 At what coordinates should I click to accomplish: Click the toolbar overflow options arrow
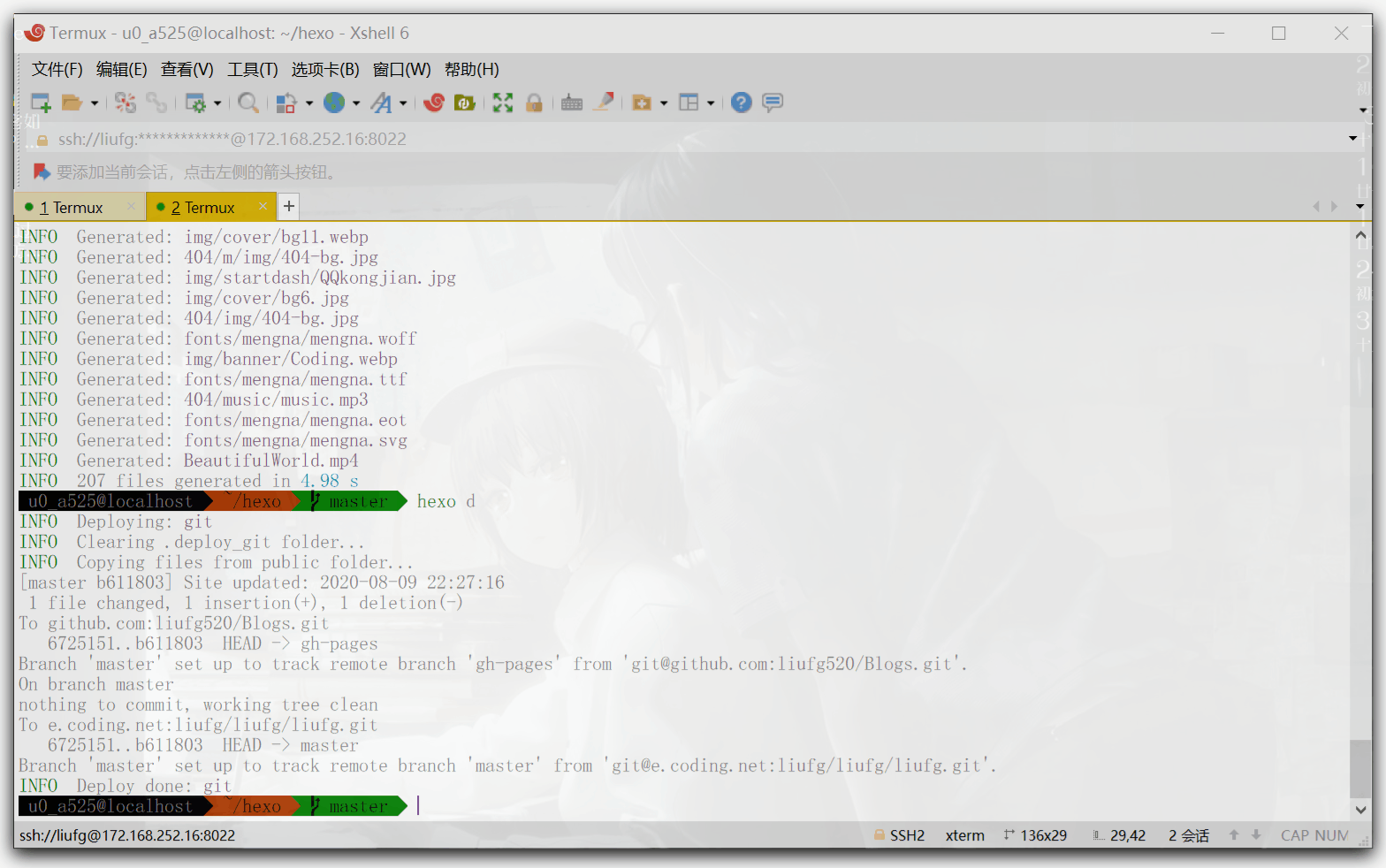(1363, 110)
